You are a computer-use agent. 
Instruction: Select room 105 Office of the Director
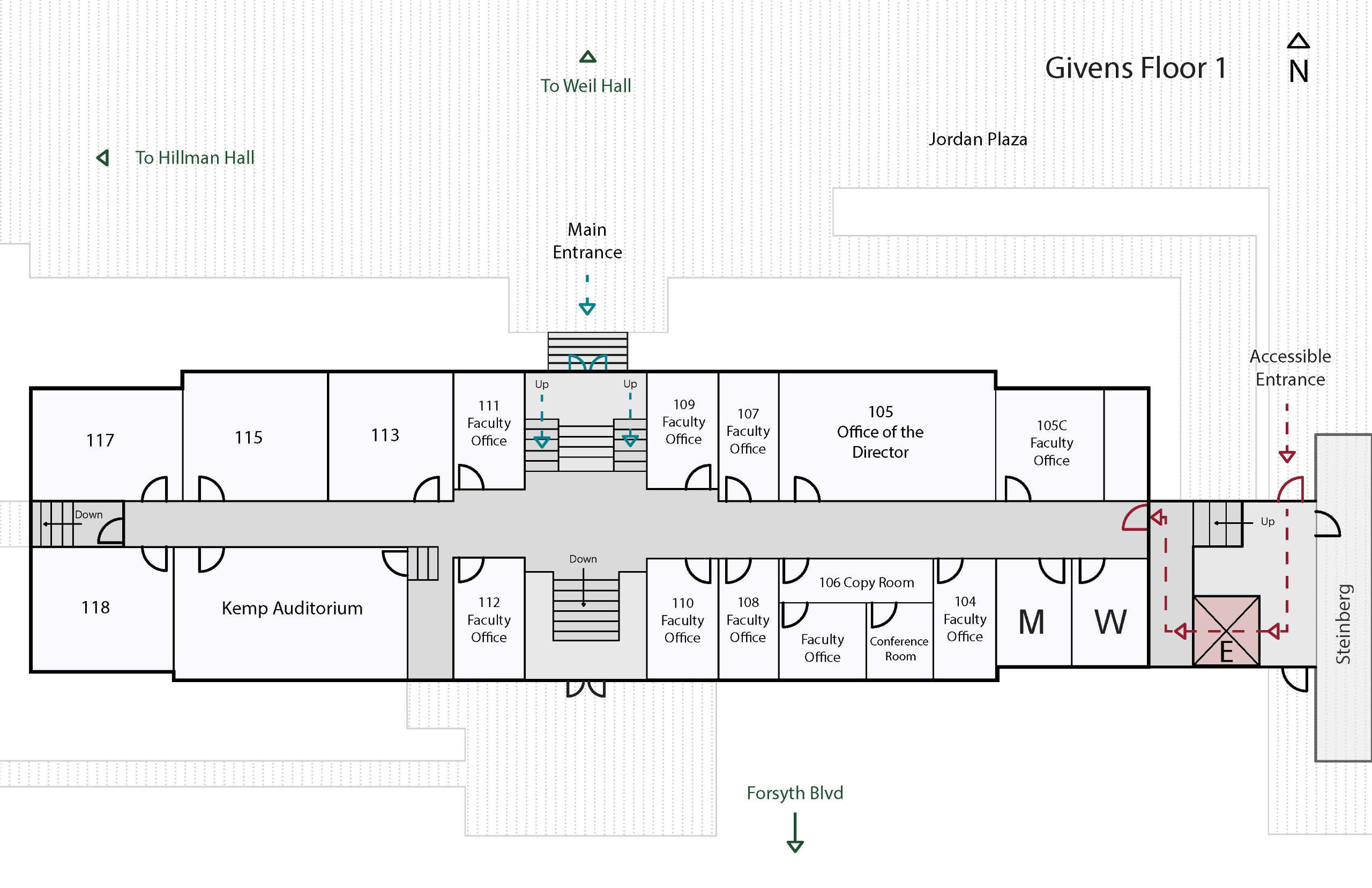point(880,431)
